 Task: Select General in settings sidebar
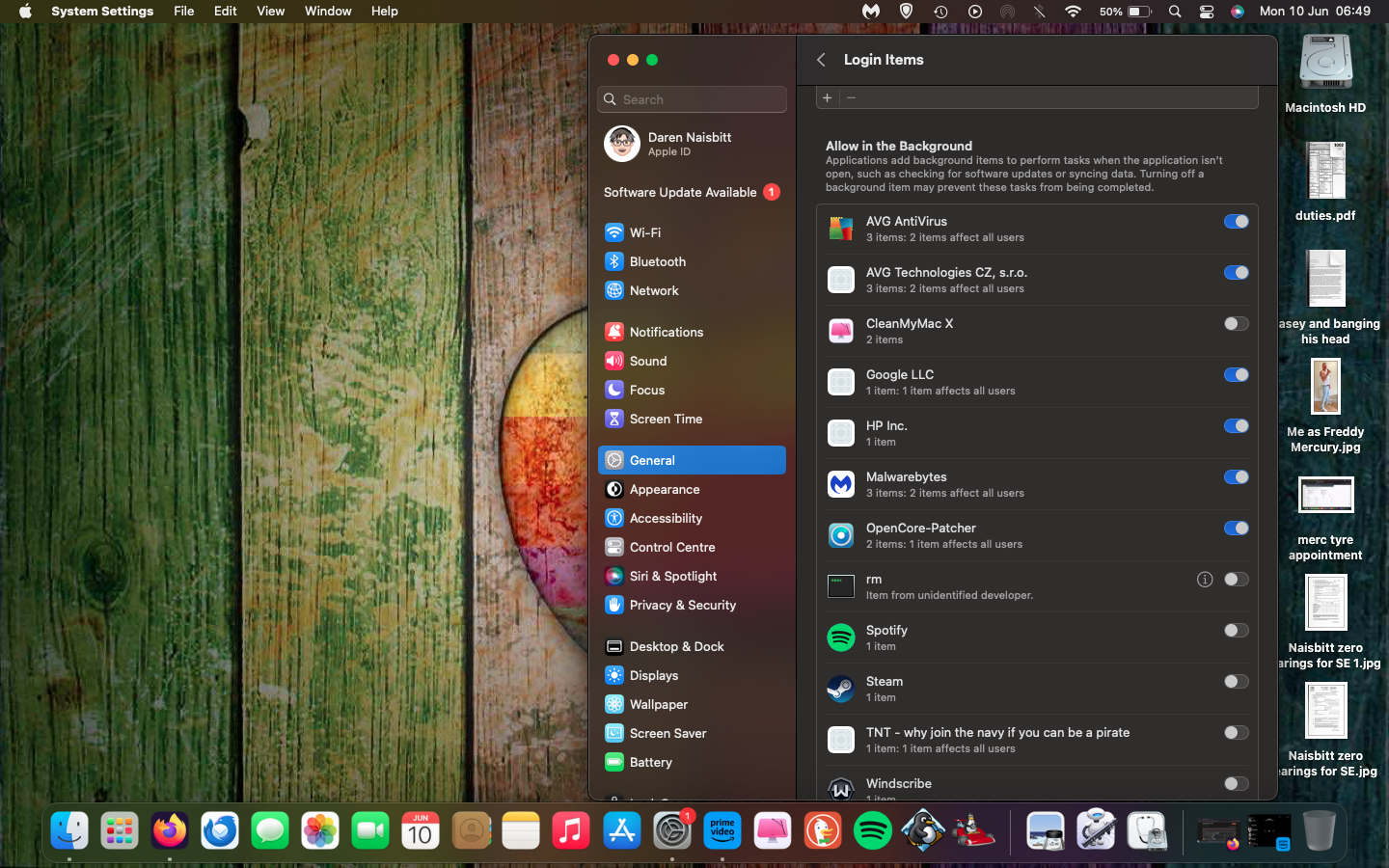point(692,460)
